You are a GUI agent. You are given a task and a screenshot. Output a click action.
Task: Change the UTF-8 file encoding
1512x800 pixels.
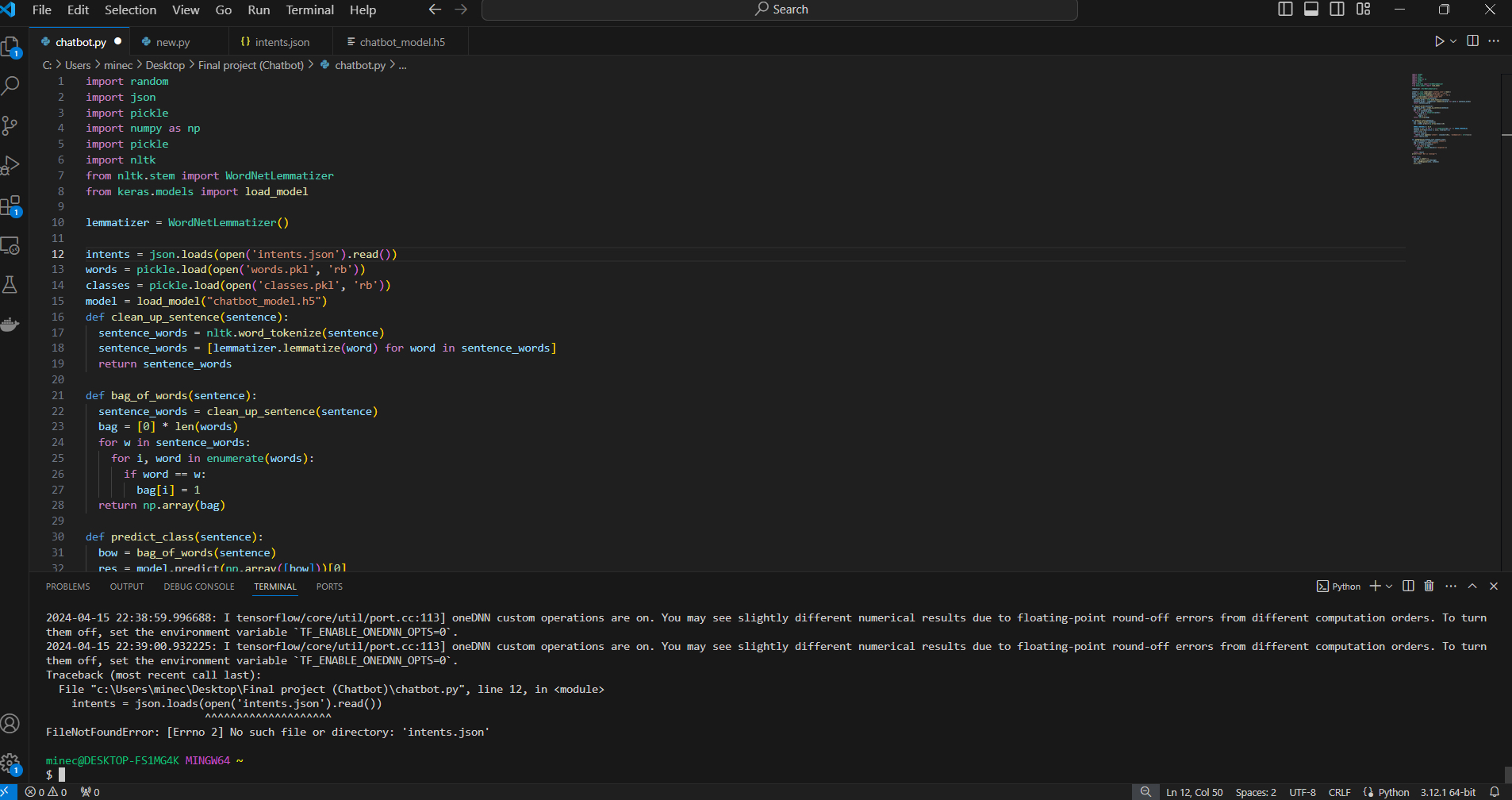pos(1303,792)
